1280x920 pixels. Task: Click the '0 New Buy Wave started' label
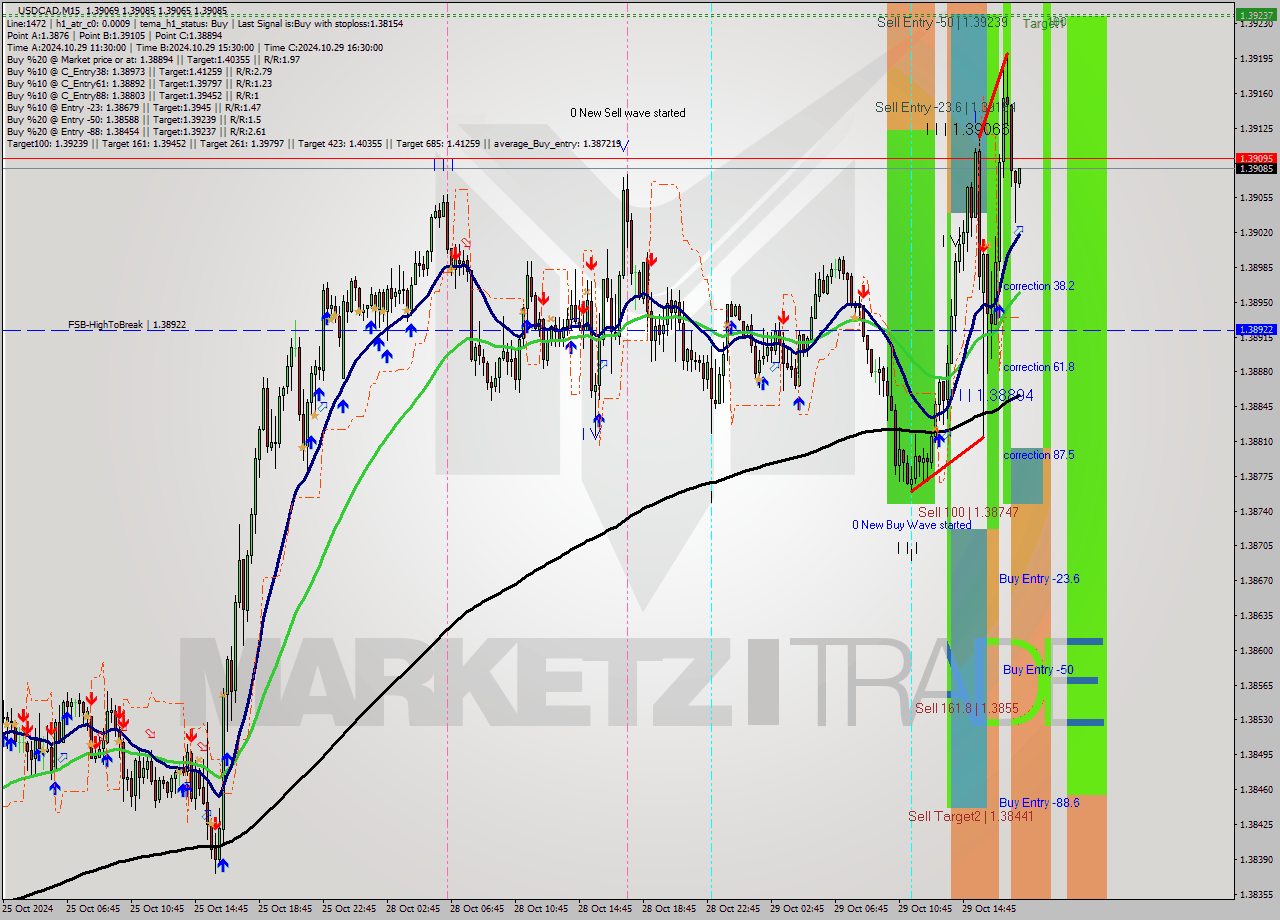point(911,525)
